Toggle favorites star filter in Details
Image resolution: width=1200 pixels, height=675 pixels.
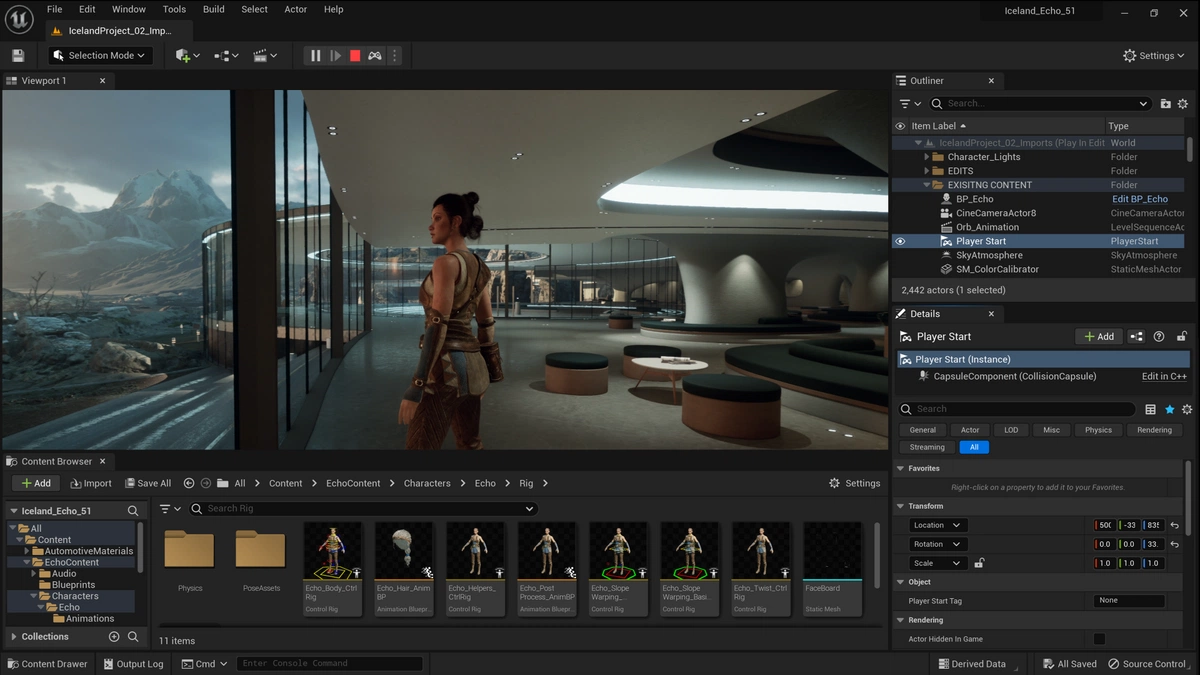(1170, 409)
